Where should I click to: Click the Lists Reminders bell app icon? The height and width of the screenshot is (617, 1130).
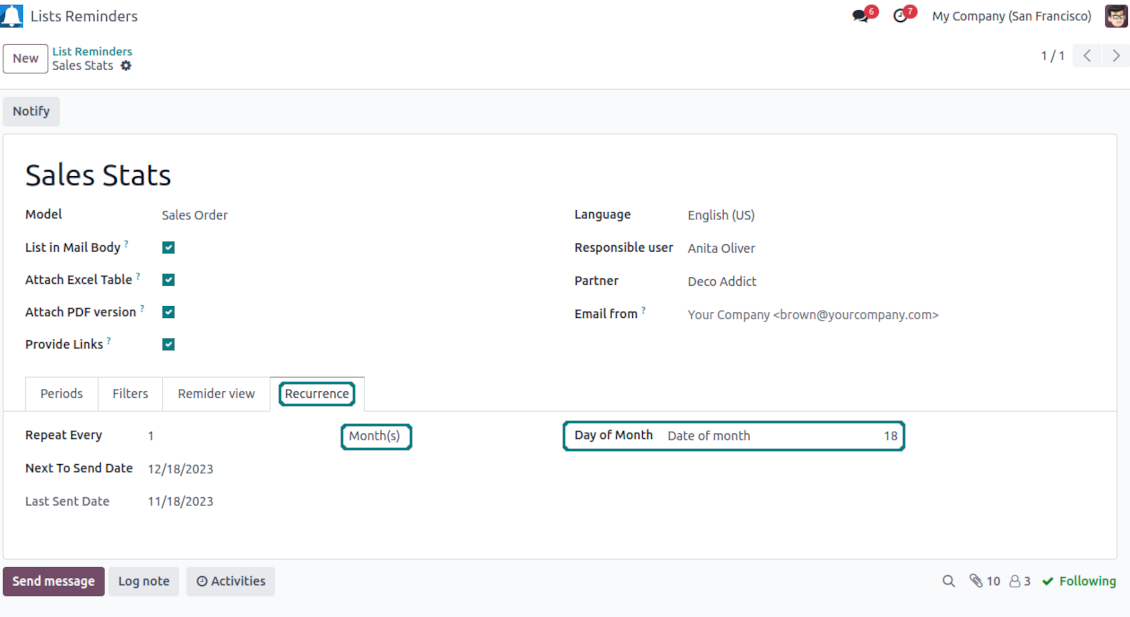point(12,16)
